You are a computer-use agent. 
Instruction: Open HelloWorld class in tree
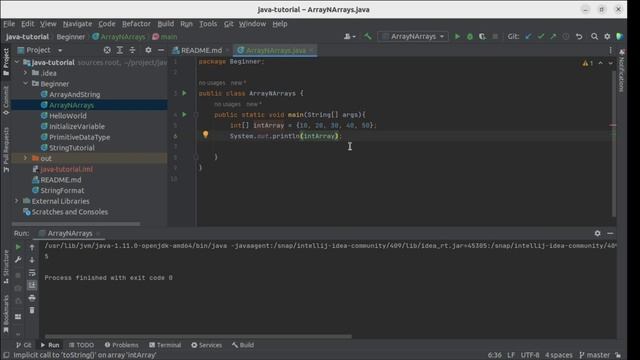(x=68, y=116)
